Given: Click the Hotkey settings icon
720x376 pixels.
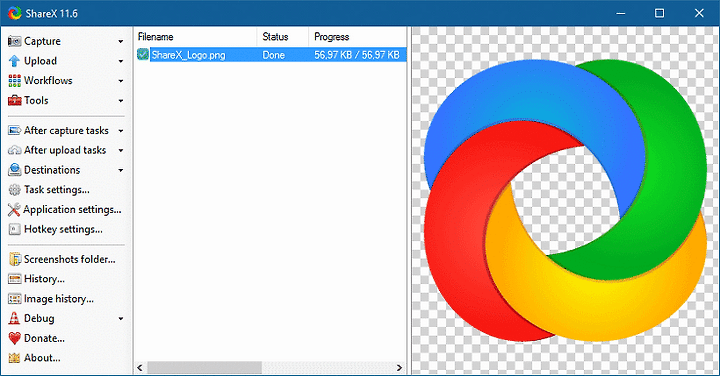Looking at the screenshot, I should tap(14, 229).
